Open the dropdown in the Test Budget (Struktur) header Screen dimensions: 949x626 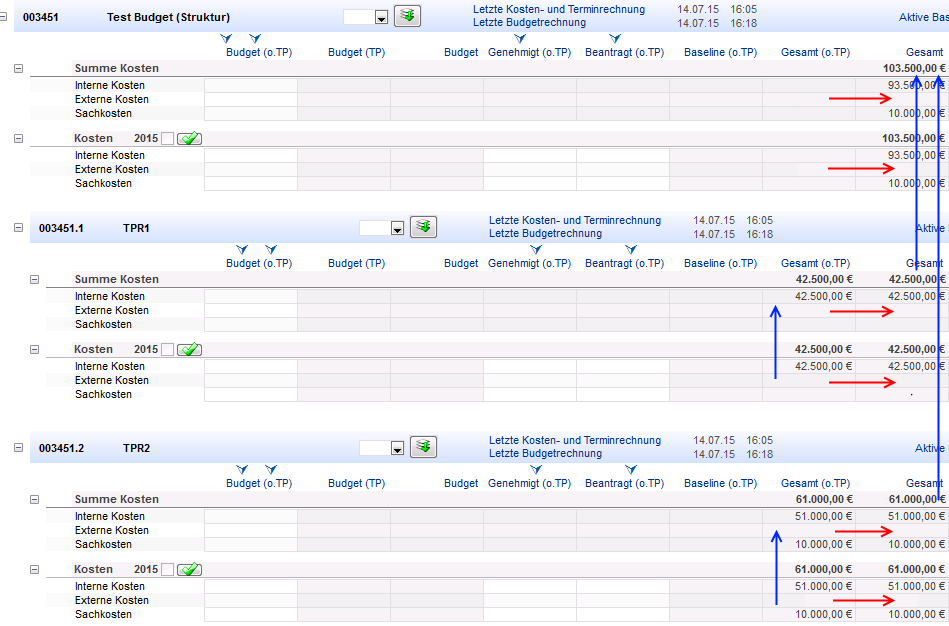381,18
